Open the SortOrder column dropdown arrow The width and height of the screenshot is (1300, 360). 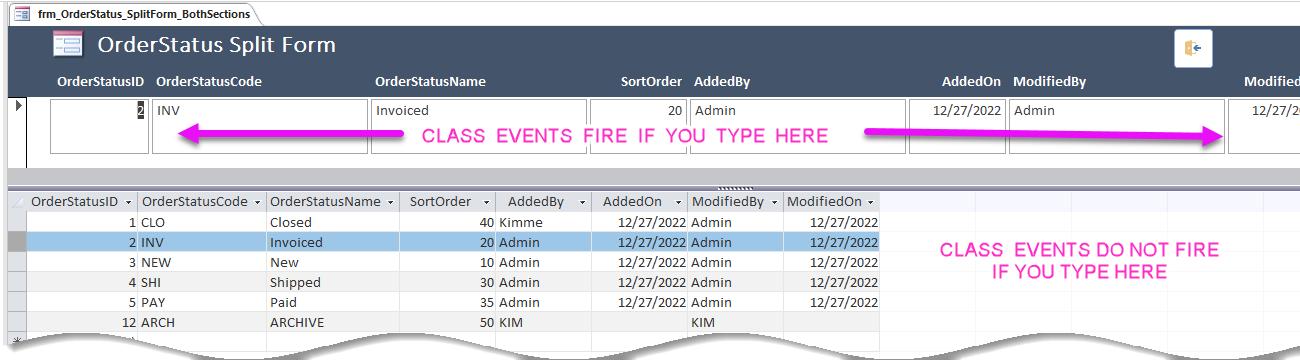click(485, 202)
